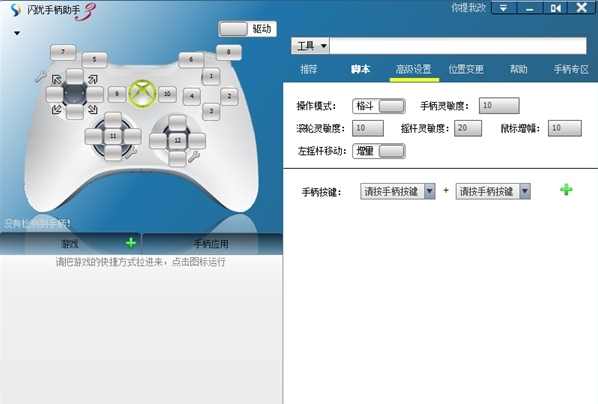Switch to 脚本 tab
The width and height of the screenshot is (598, 404).
tap(360, 69)
